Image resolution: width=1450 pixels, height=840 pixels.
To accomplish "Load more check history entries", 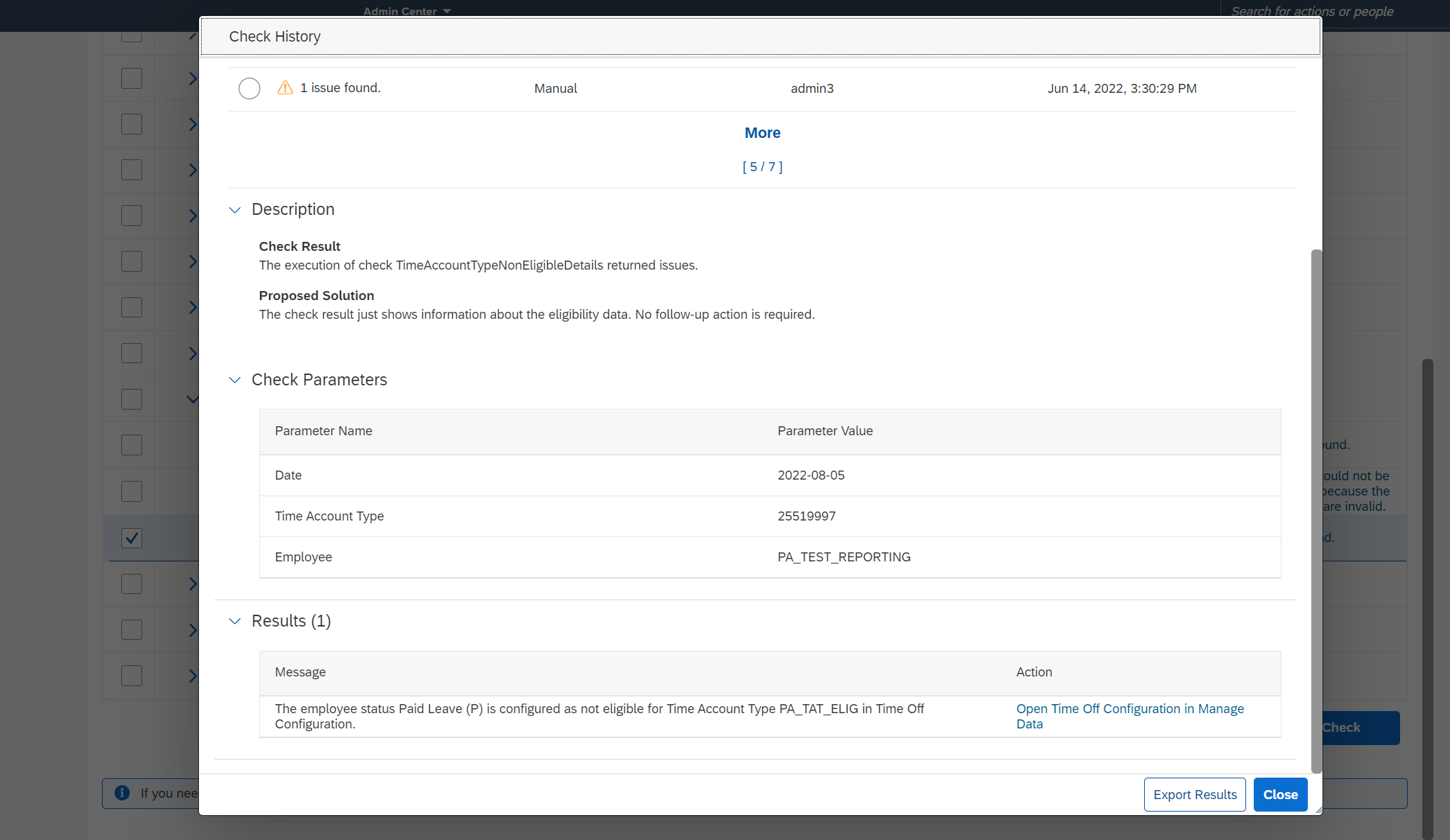I will click(762, 133).
